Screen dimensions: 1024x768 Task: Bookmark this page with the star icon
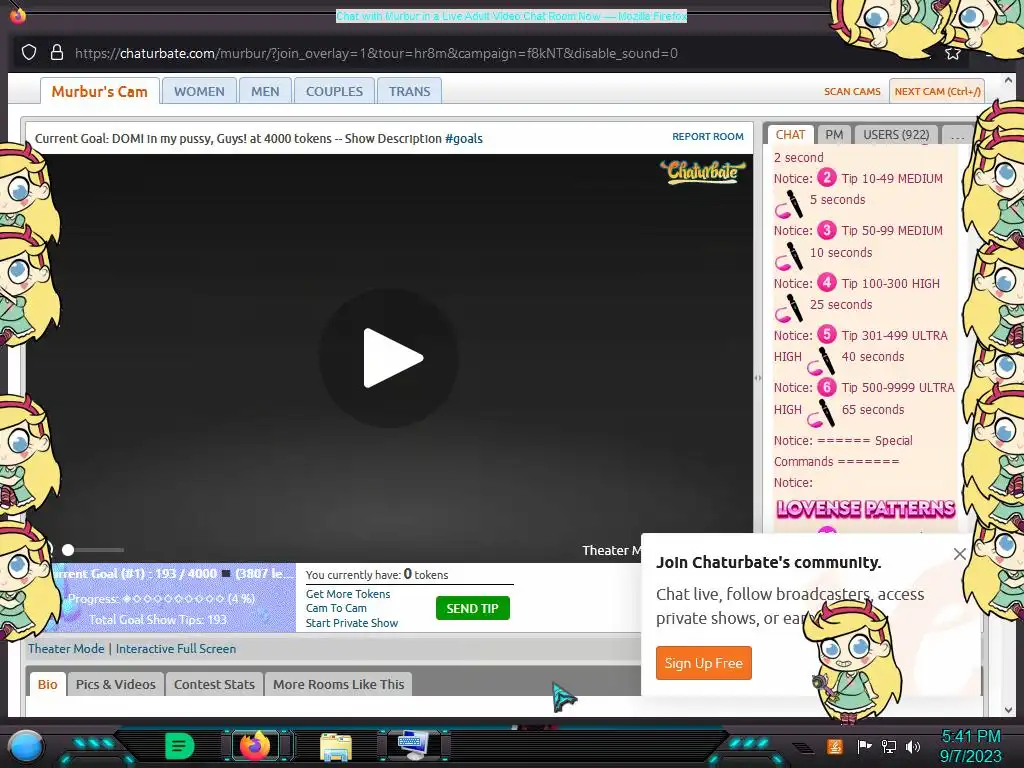click(x=953, y=54)
